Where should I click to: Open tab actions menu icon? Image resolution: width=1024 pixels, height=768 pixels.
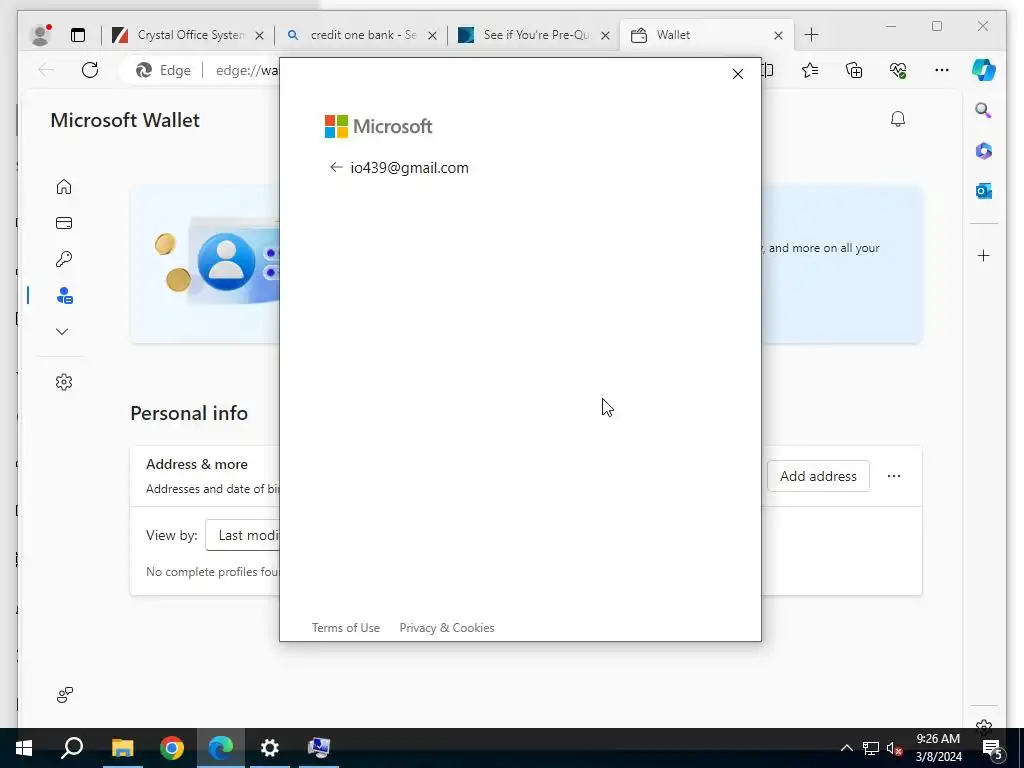(x=78, y=35)
